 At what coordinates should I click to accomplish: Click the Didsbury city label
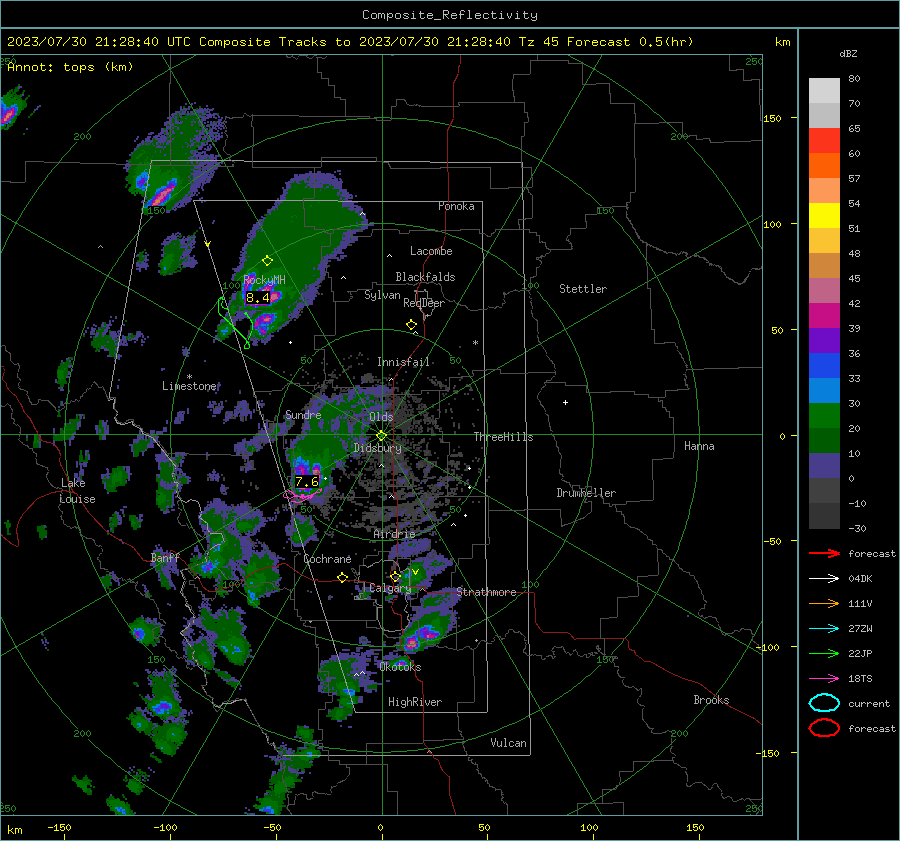[377, 448]
